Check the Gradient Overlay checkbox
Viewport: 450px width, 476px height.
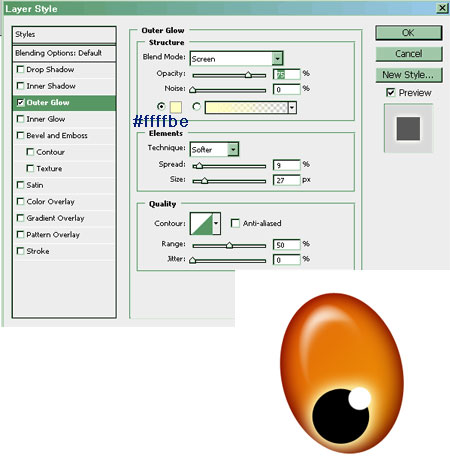tap(20, 218)
